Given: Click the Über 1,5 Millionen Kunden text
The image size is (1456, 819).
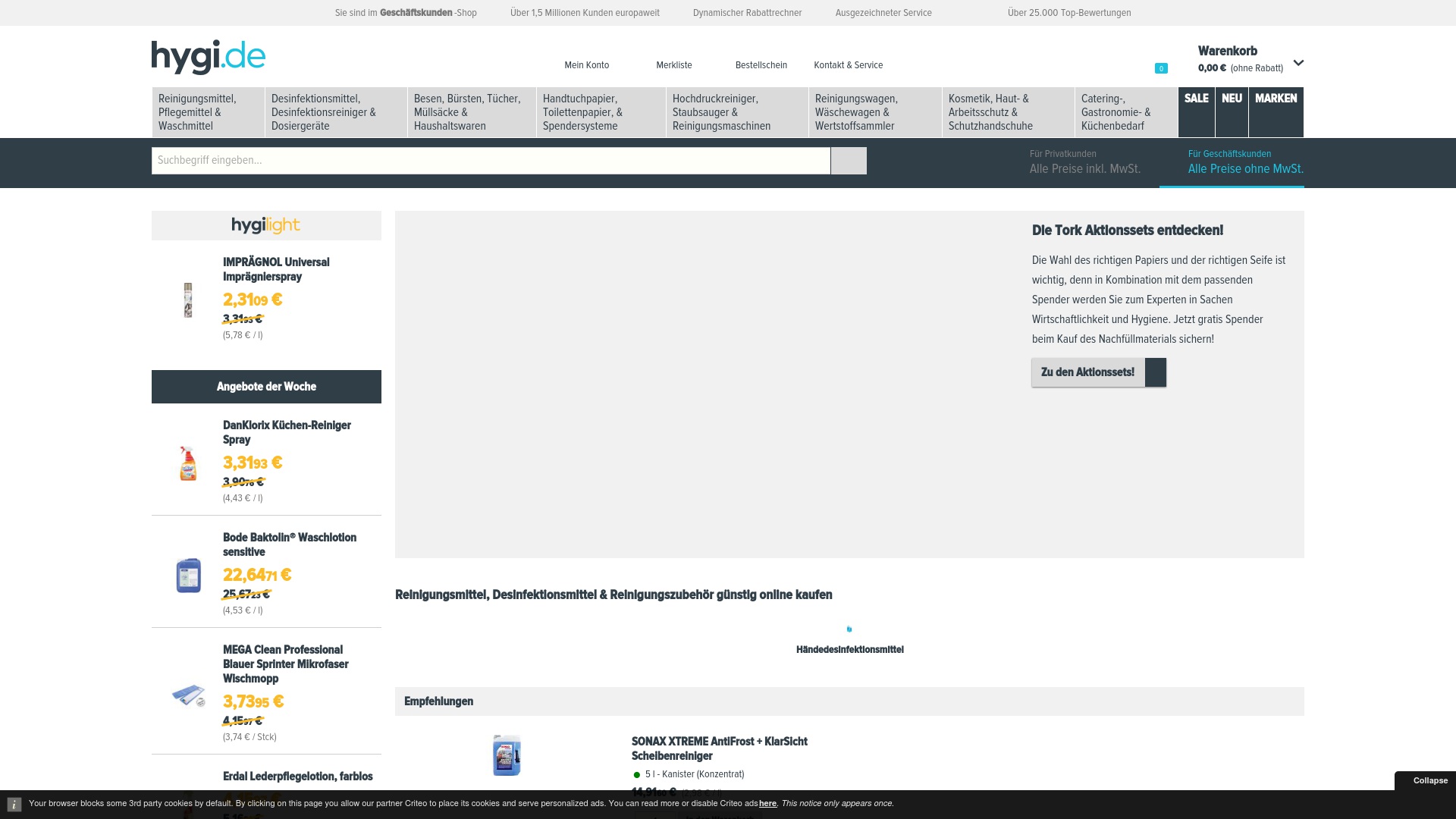Looking at the screenshot, I should 585,13.
